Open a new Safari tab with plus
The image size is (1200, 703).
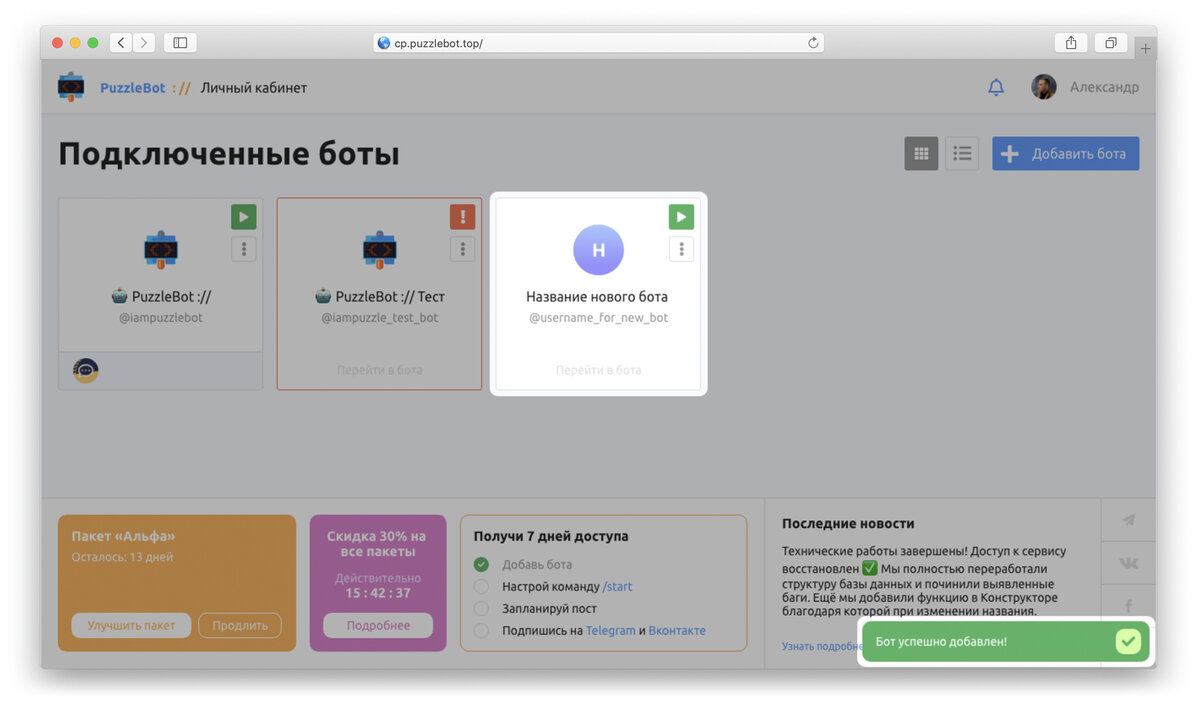[x=1146, y=49]
